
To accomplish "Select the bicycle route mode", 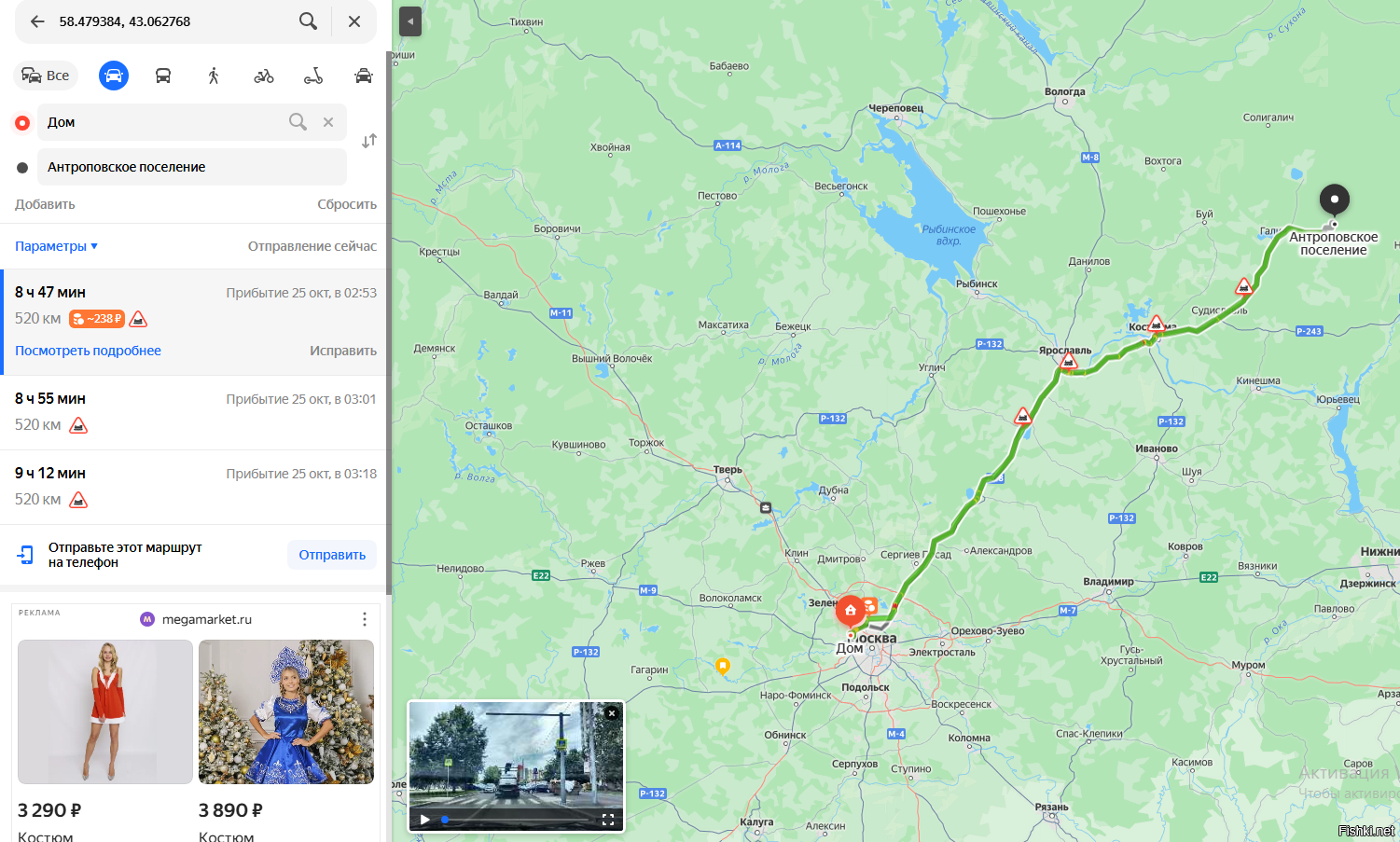I will coord(264,76).
